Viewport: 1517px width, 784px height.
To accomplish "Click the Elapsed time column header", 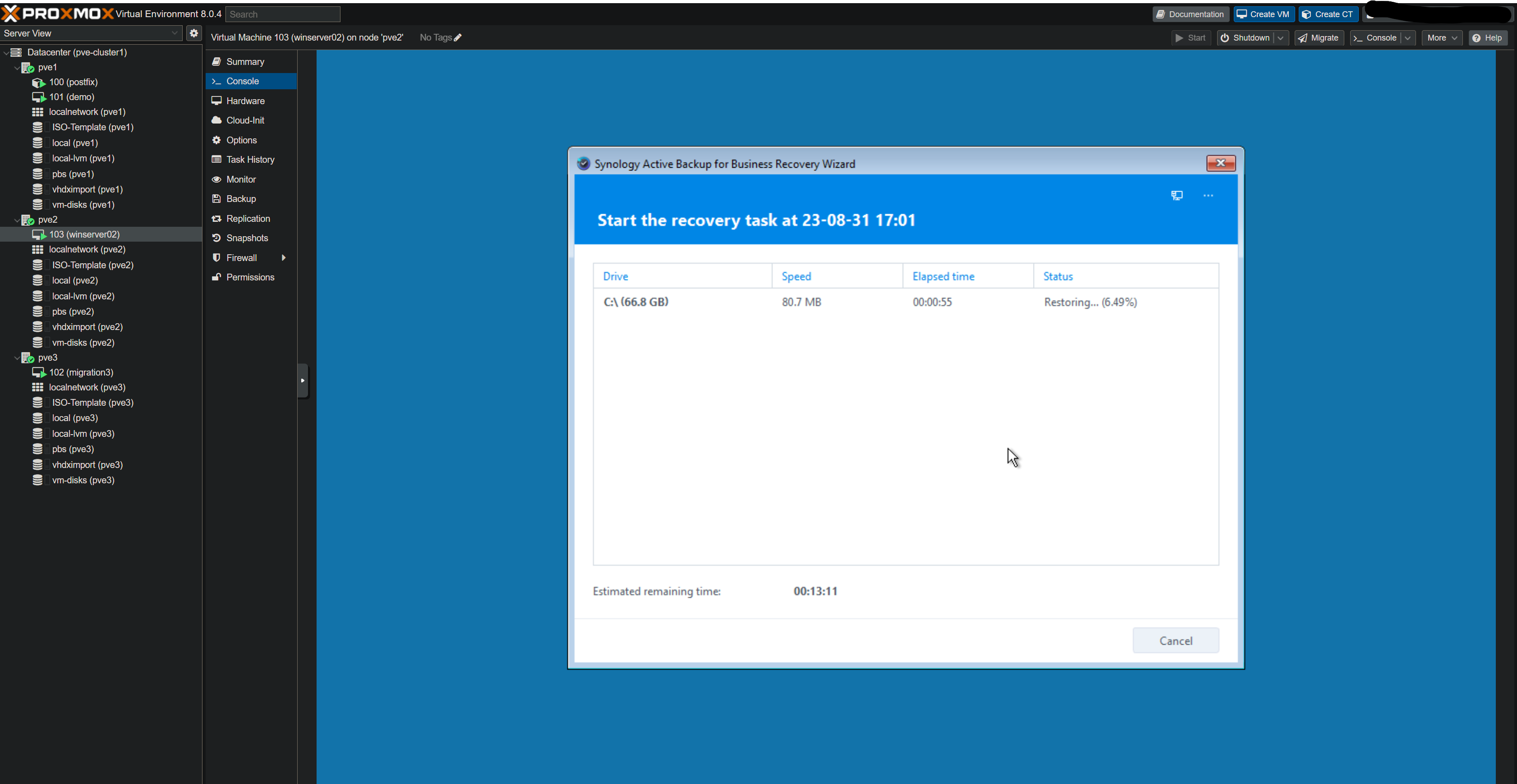I will click(968, 276).
